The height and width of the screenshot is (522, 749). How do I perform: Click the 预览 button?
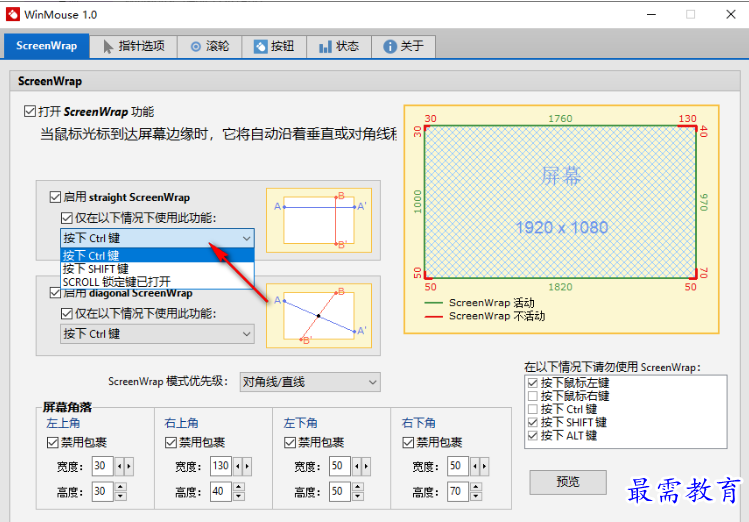pyautogui.click(x=568, y=482)
